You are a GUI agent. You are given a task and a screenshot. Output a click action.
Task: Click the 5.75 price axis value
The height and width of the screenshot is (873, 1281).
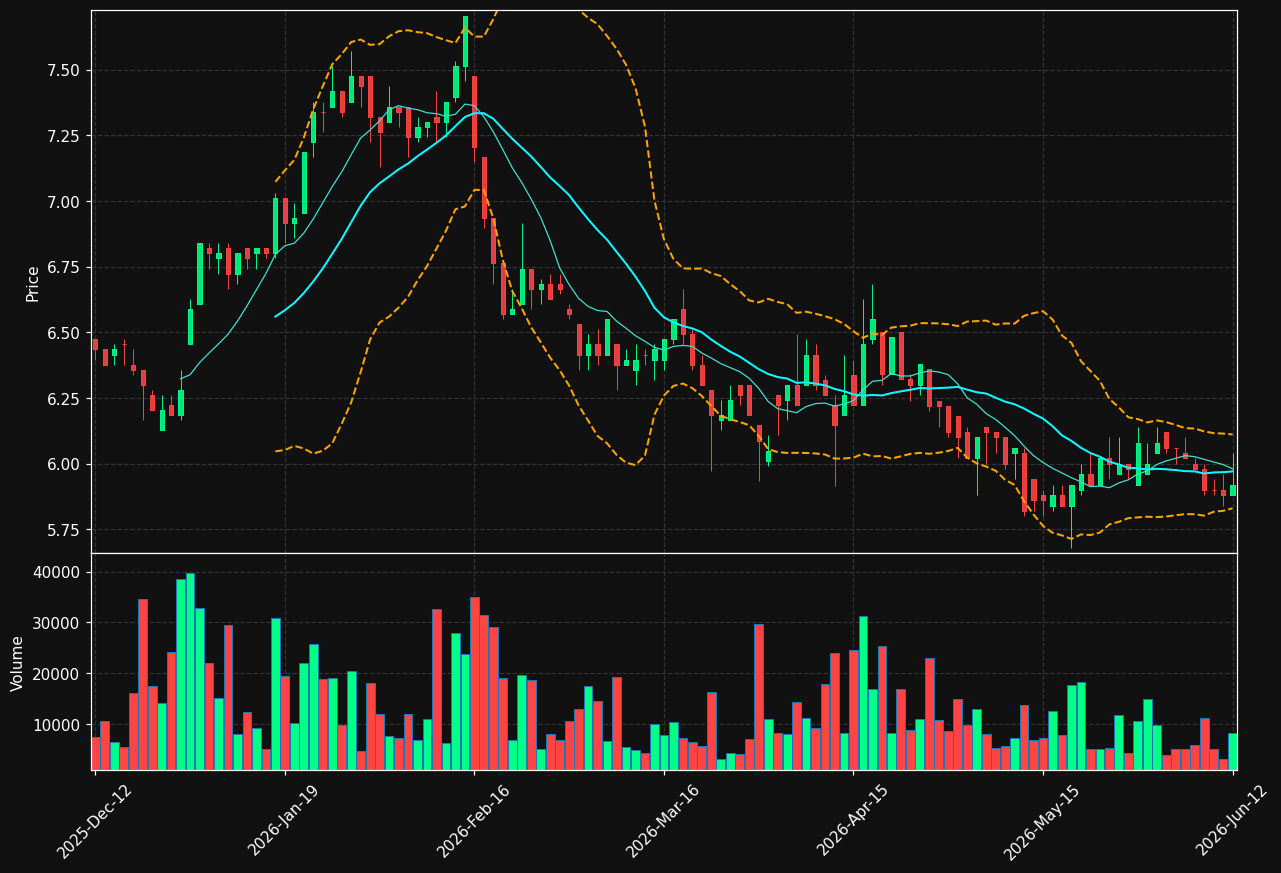click(64, 530)
